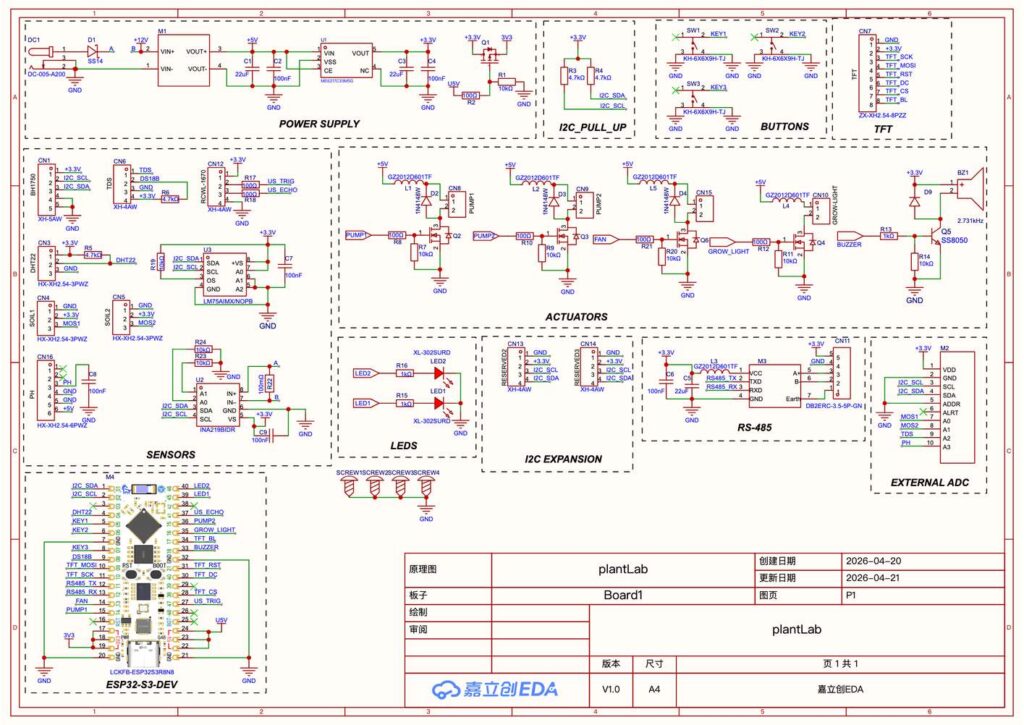The width and height of the screenshot is (1024, 725).
Task: Click the SW3 push-button symbol
Action: point(694,101)
